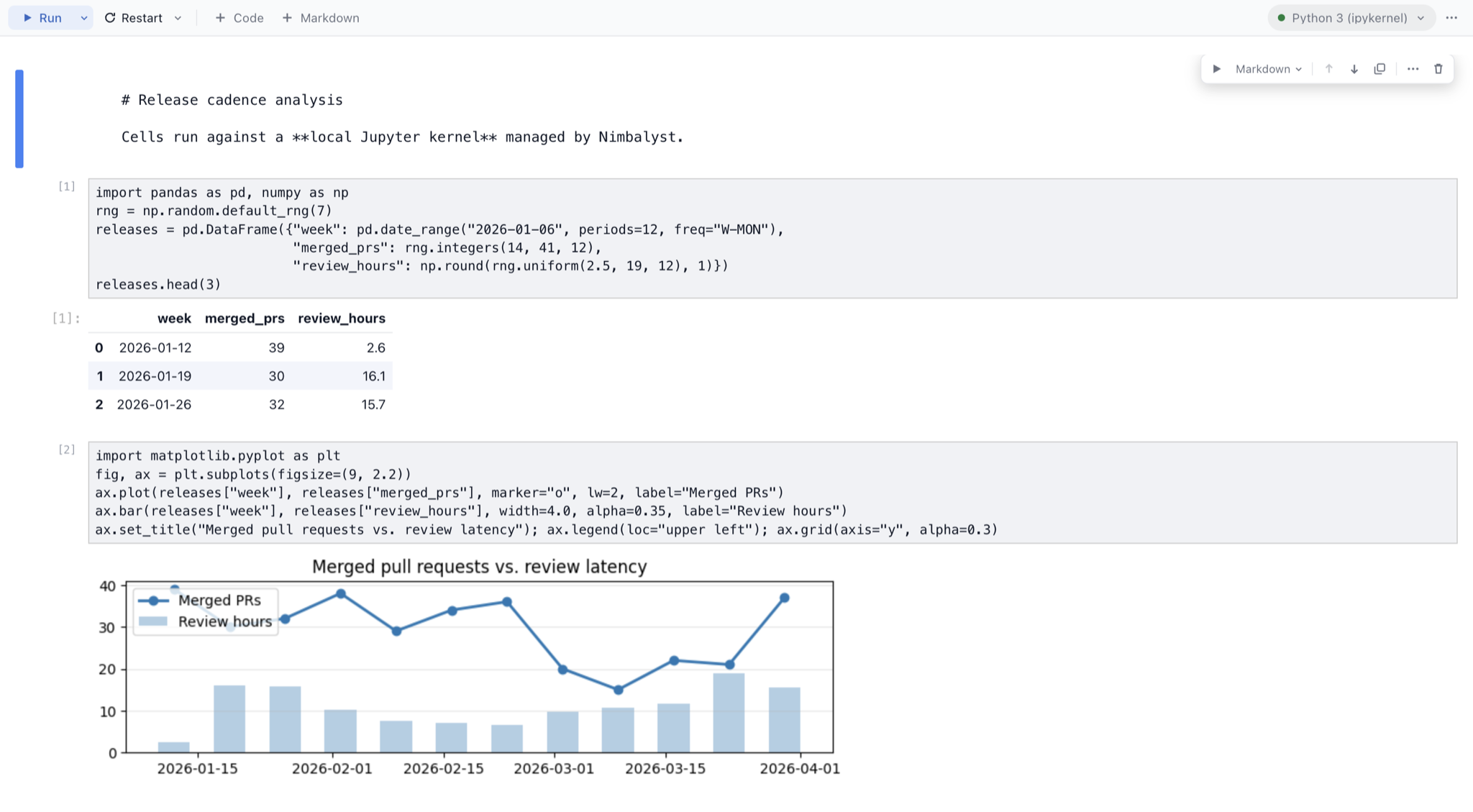Click the text 'Cells run against a local Jupyter kernel'
Screen dimensions: 1473x812
click(x=309, y=137)
